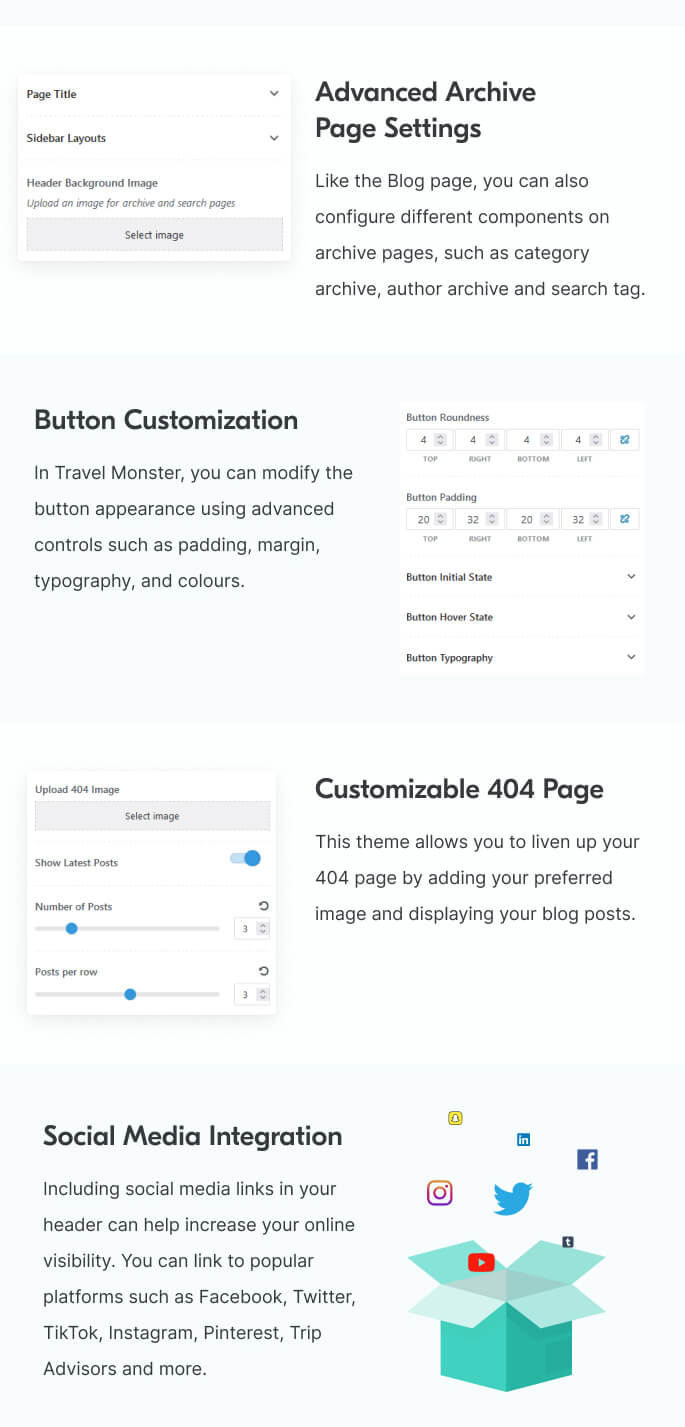Viewport: 685px width, 1427px height.
Task: Expand Button Hover State section
Action: (522, 617)
